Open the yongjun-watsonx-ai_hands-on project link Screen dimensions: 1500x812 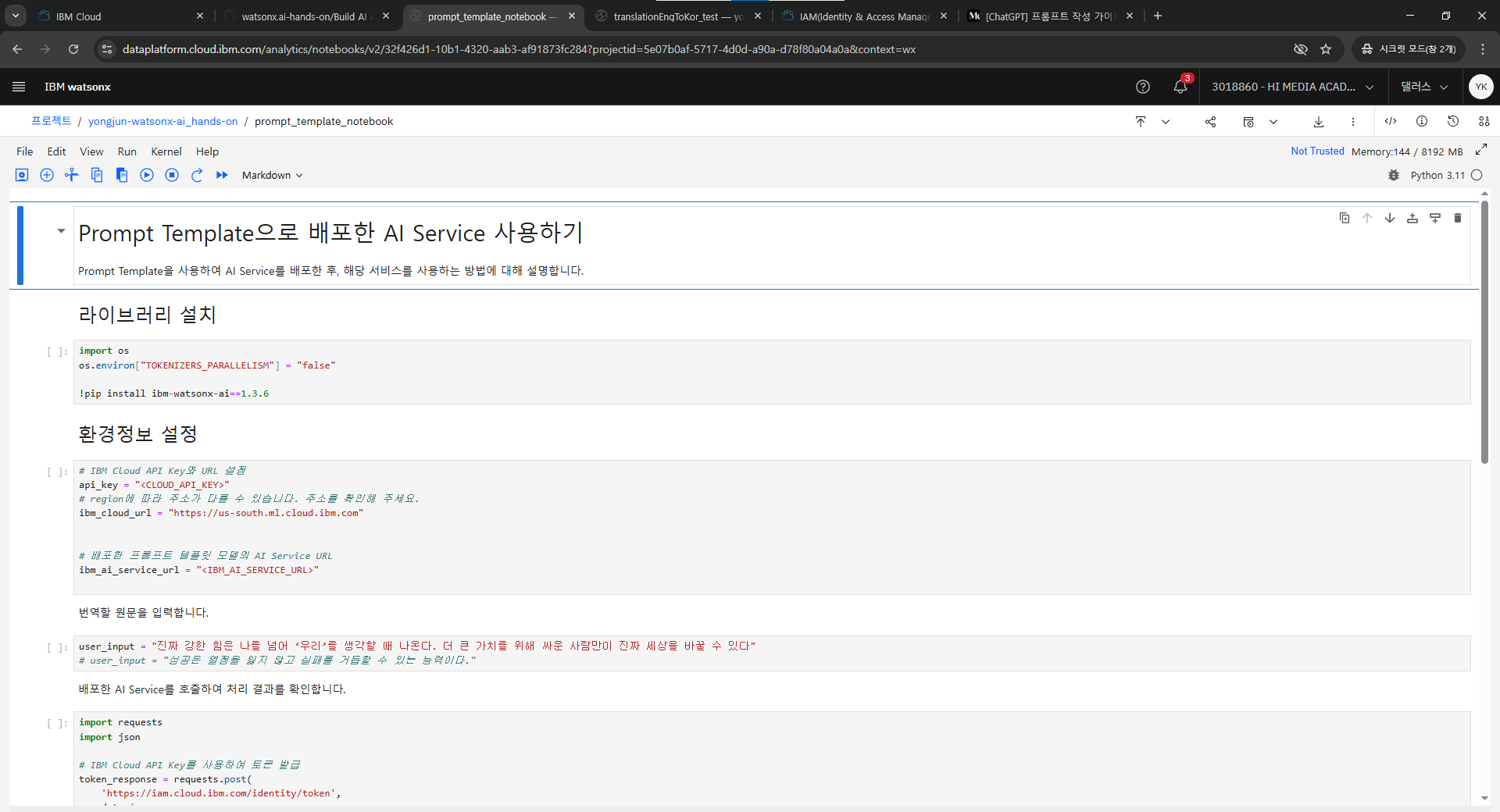click(x=162, y=121)
